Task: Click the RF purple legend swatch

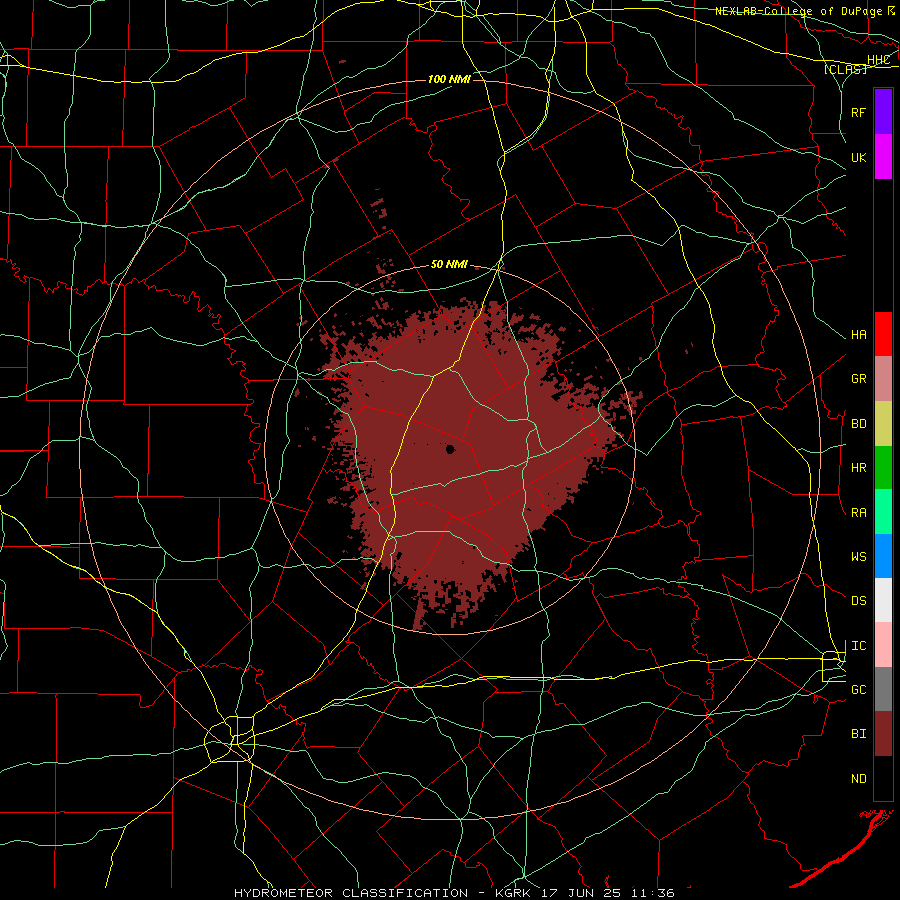Action: tap(883, 112)
